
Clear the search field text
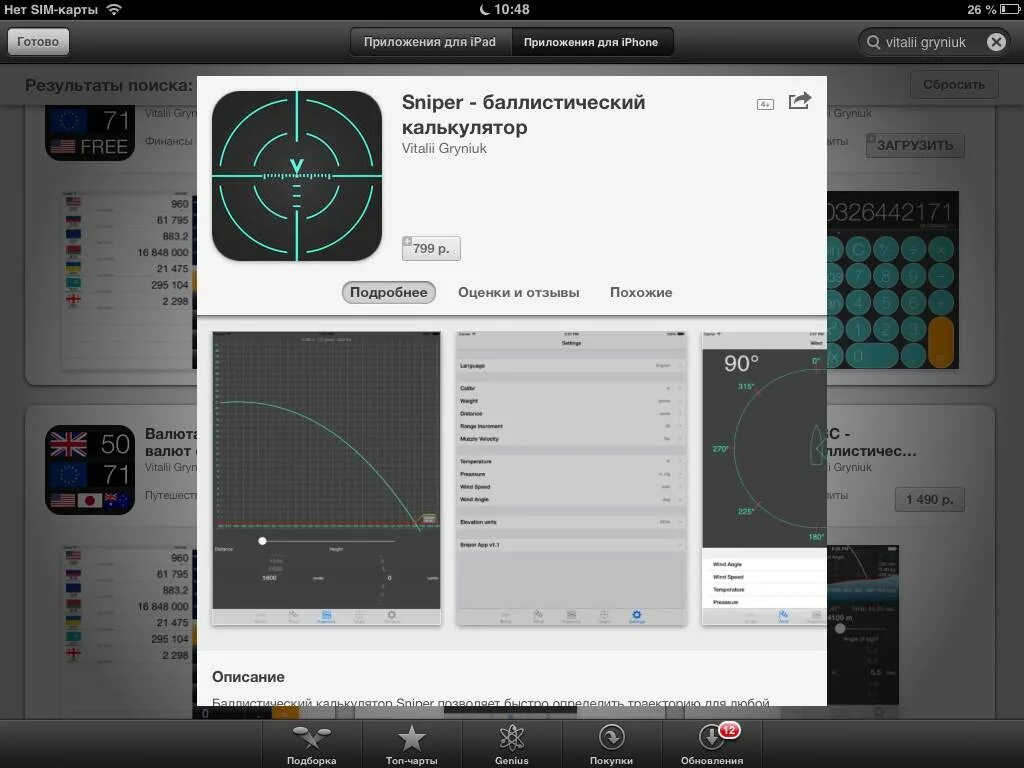click(995, 42)
